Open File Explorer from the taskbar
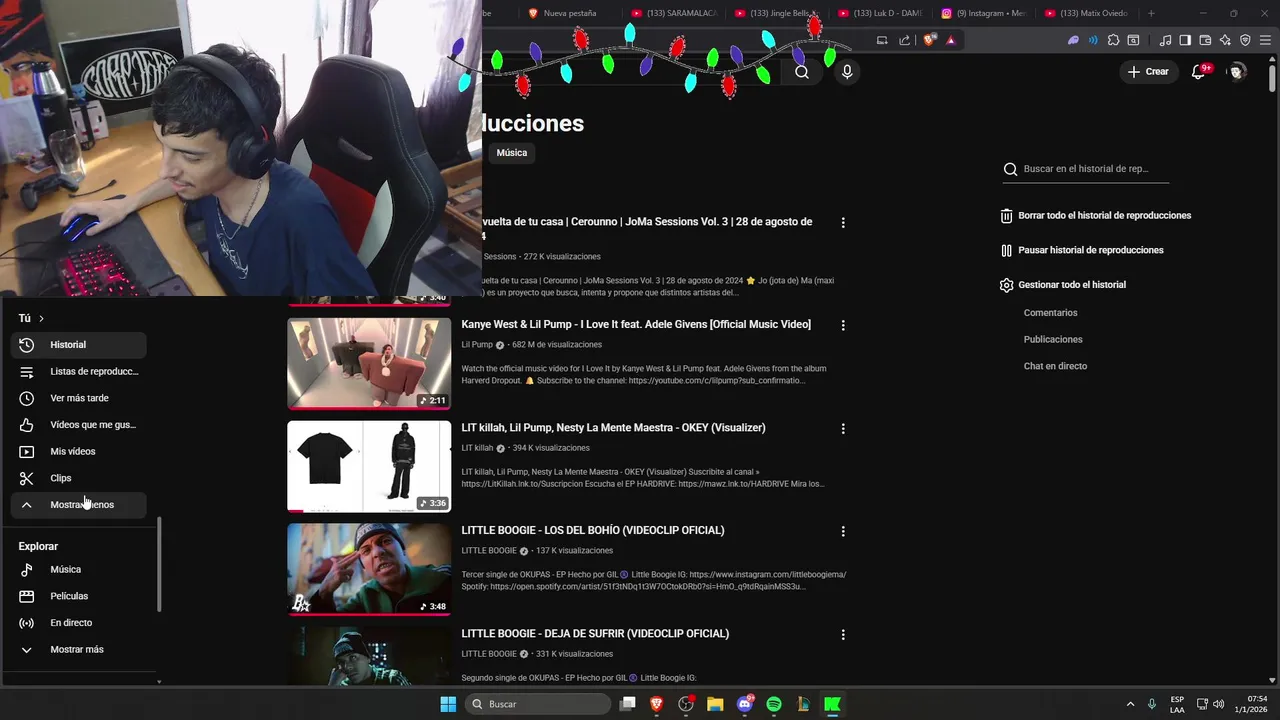This screenshot has width=1280, height=720. pyautogui.click(x=715, y=704)
